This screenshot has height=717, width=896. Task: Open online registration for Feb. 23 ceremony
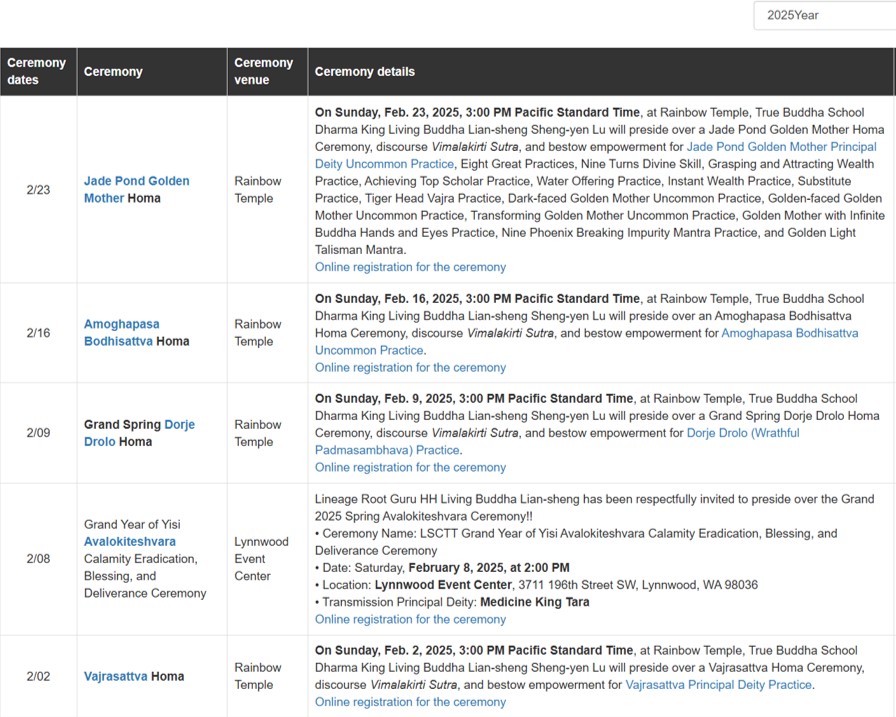(410, 267)
